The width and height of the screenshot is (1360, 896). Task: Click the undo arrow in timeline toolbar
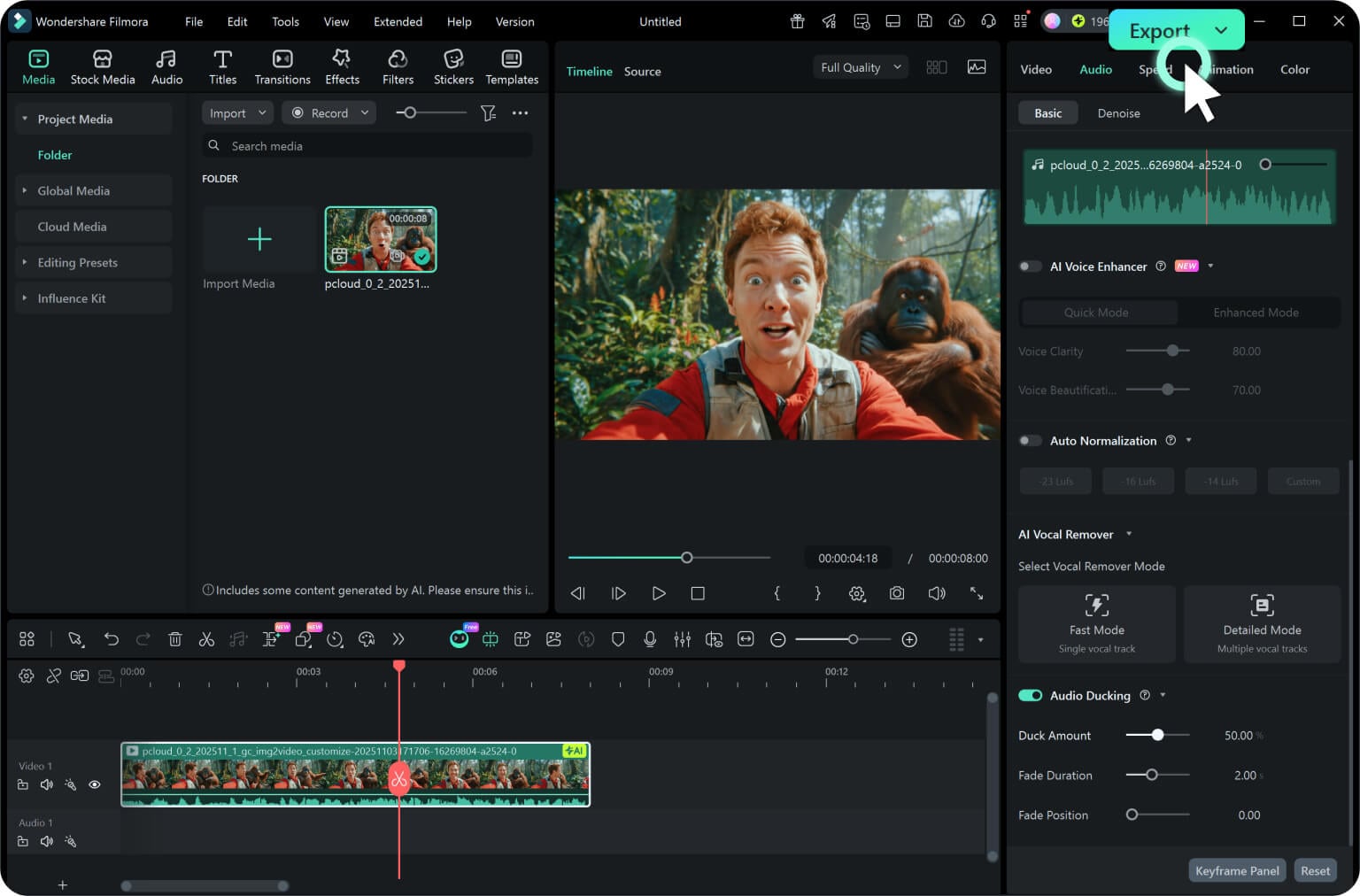(111, 639)
